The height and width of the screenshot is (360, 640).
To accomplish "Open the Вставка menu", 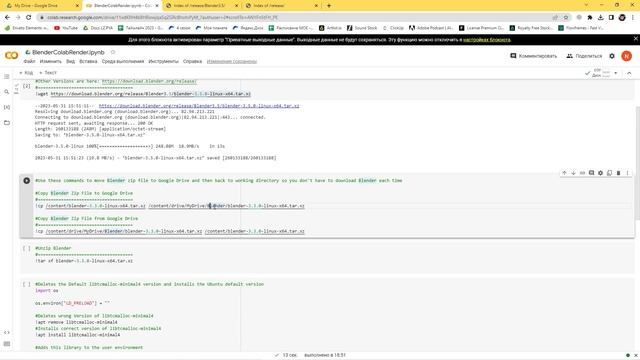I will coord(88,61).
